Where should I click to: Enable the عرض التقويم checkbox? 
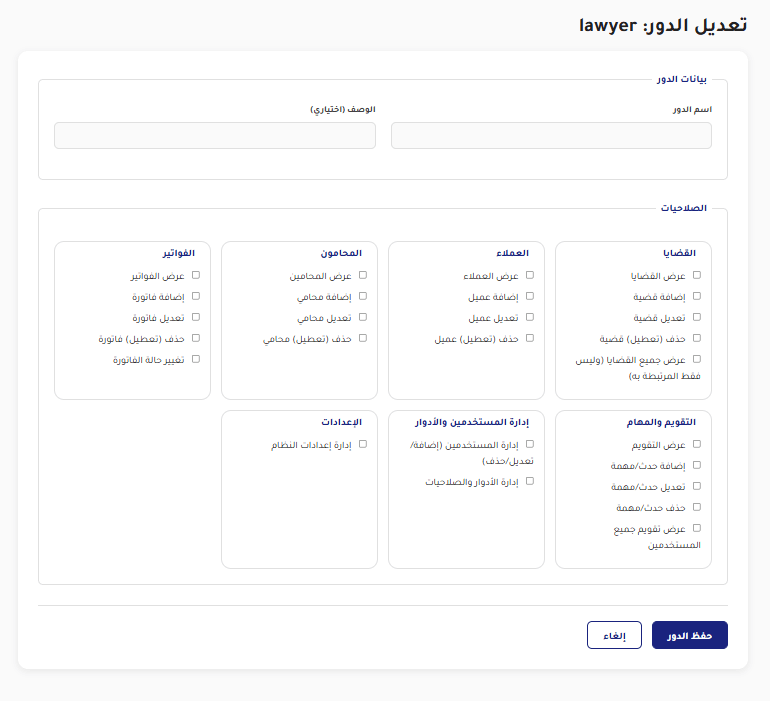tap(697, 444)
